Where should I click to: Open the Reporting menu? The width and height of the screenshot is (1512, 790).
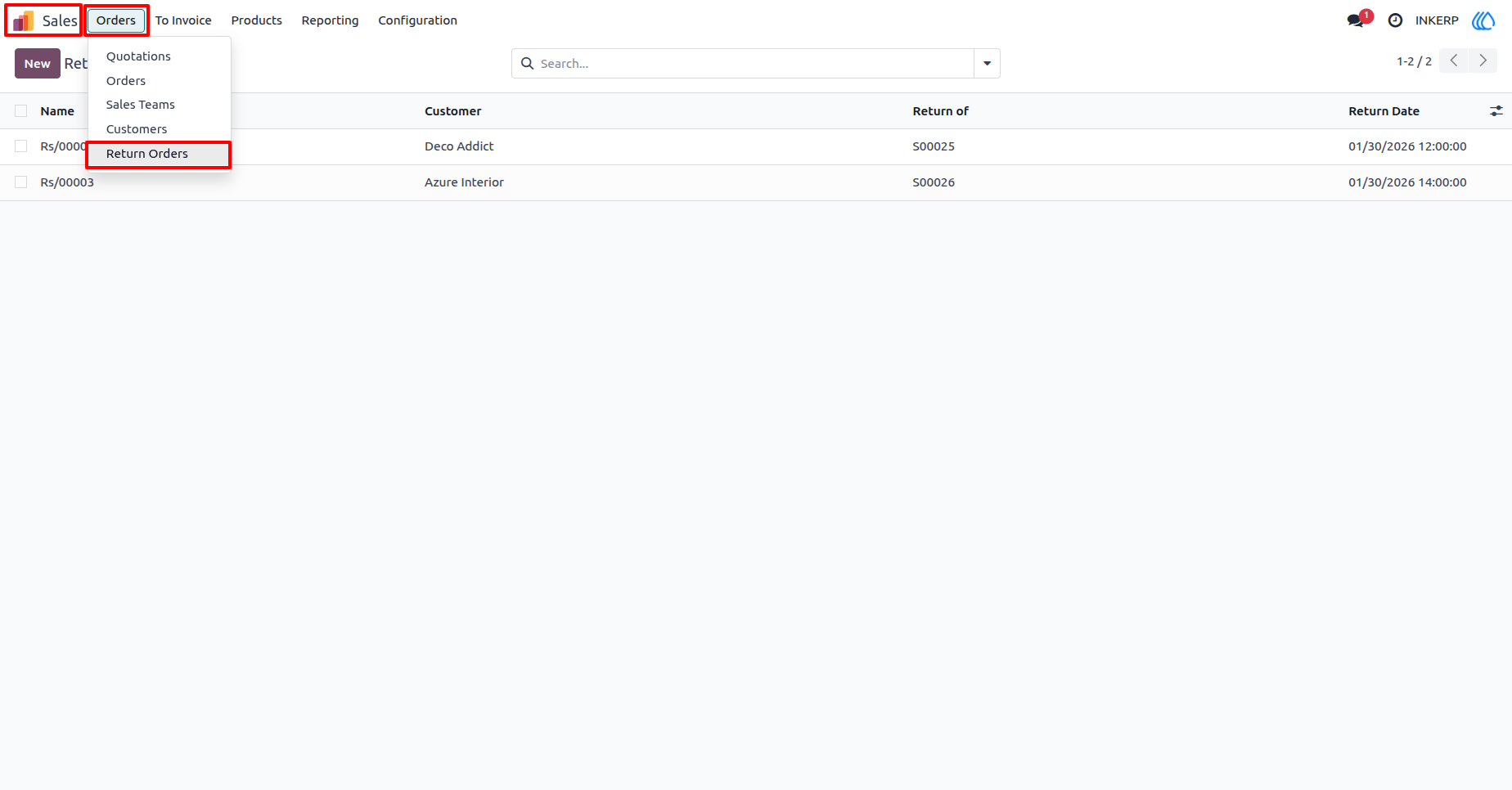[330, 20]
